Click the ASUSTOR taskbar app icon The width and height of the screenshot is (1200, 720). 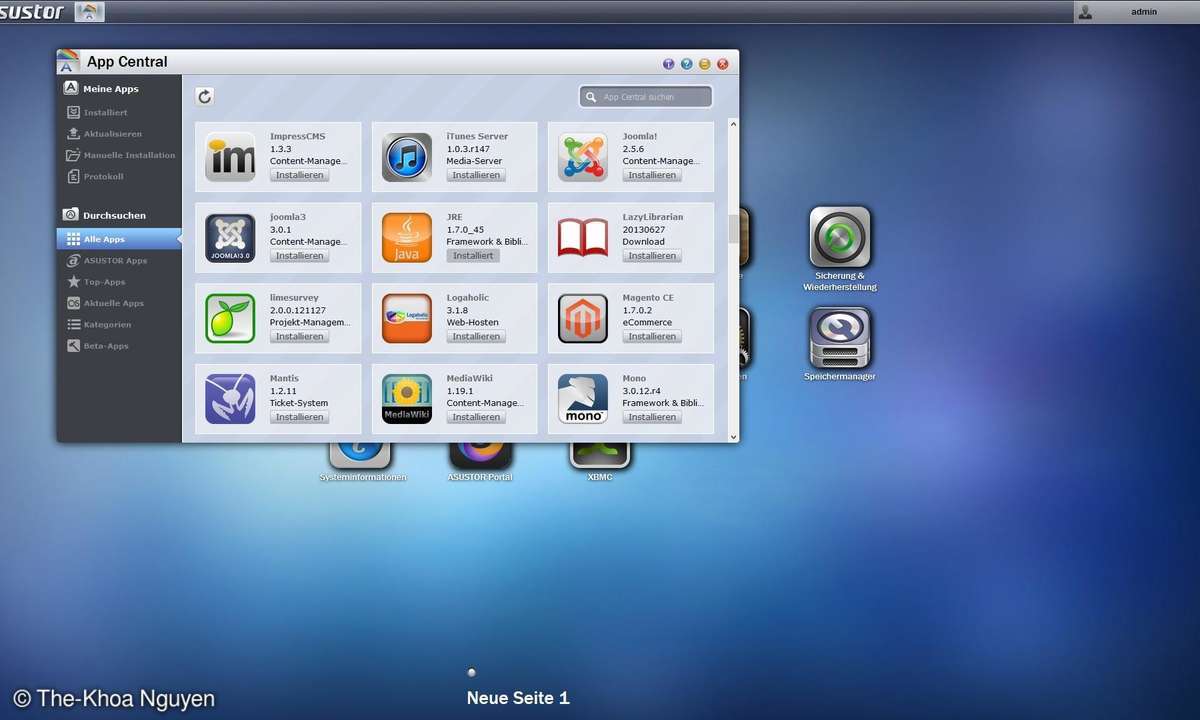[89, 12]
